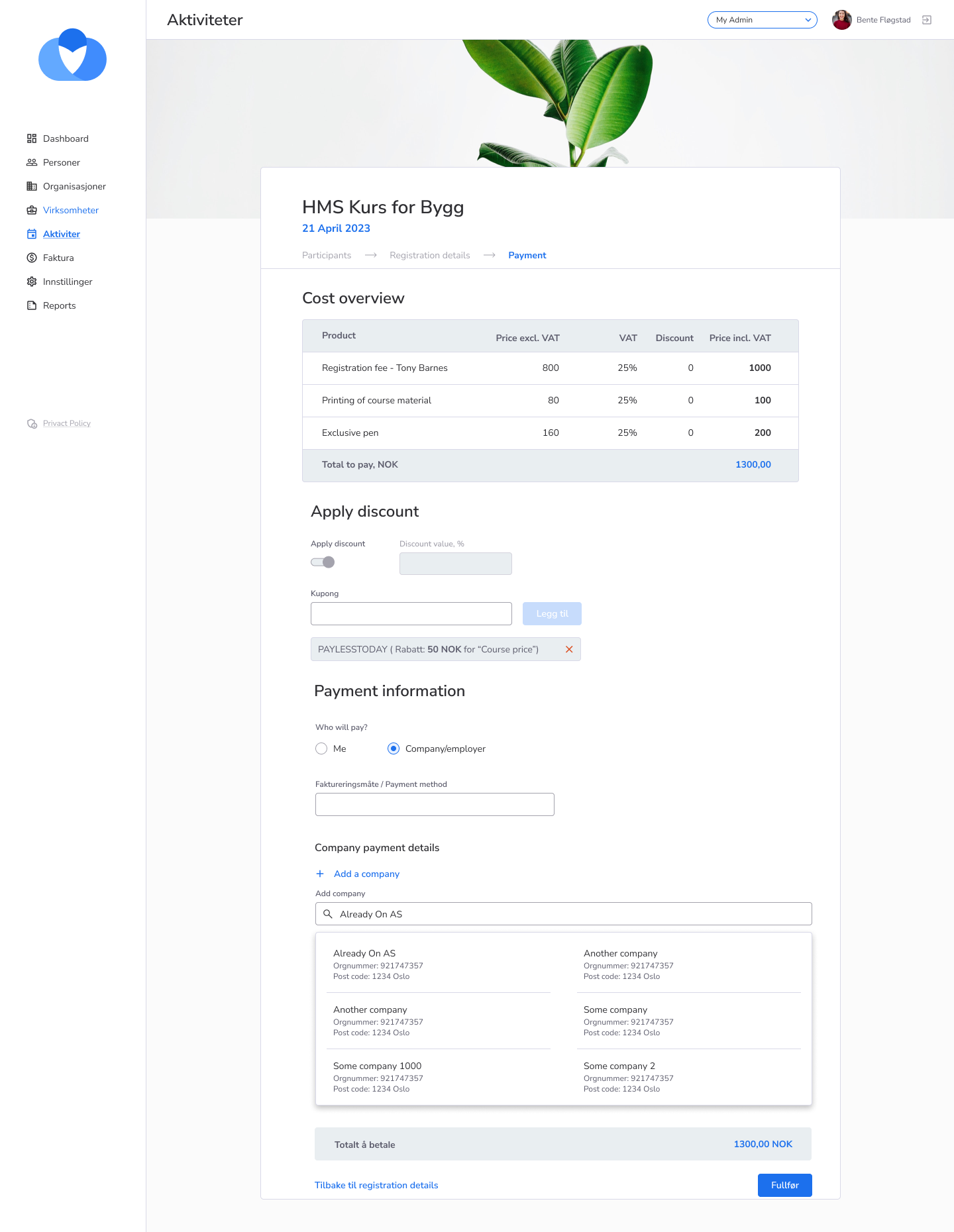Click the Printing of course material row
The height and width of the screenshot is (1232, 954).
click(551, 401)
